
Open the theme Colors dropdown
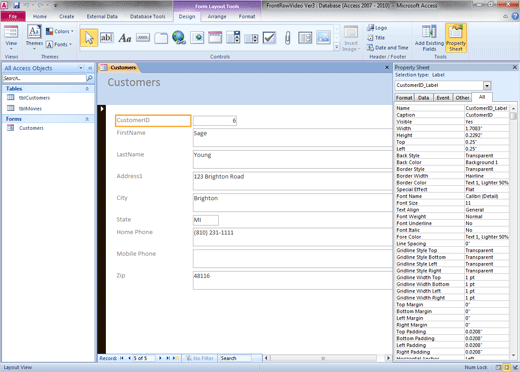pos(60,31)
